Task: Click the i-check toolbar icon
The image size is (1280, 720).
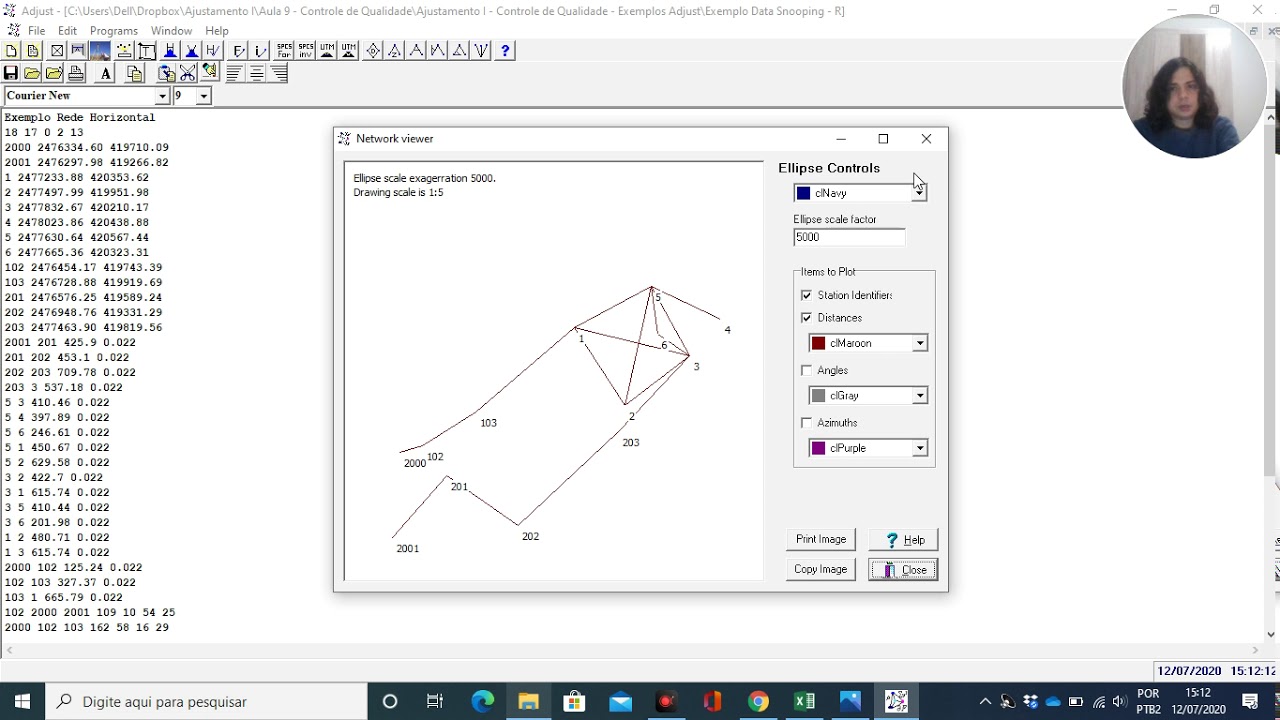Action: [x=260, y=50]
